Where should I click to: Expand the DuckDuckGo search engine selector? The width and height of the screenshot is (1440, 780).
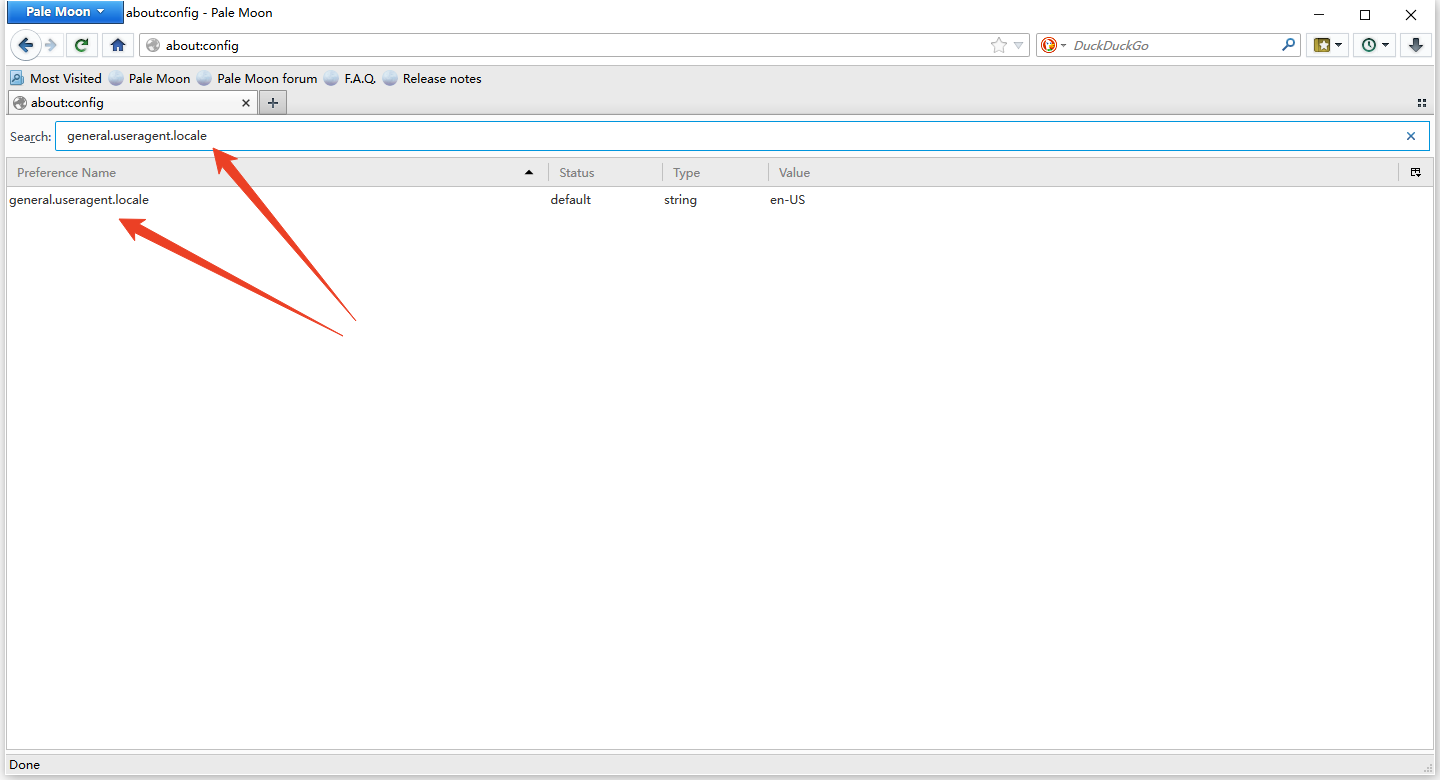(x=1054, y=45)
